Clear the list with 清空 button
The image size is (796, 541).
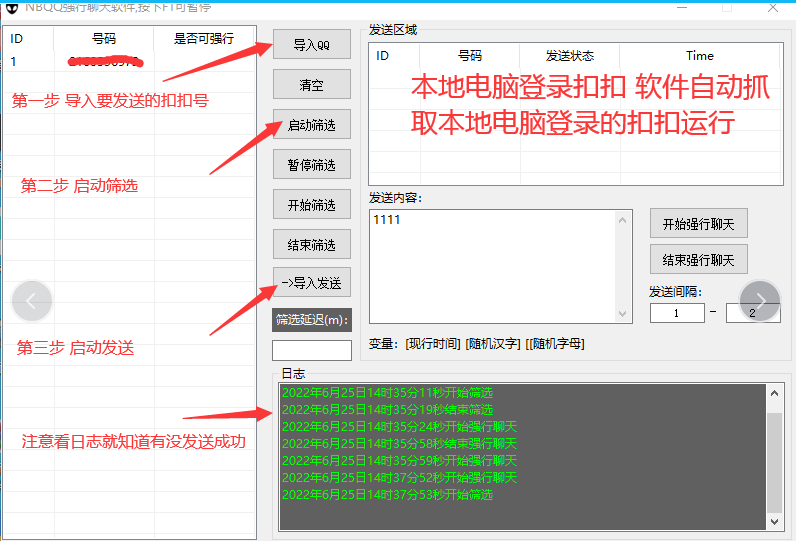tap(312, 84)
